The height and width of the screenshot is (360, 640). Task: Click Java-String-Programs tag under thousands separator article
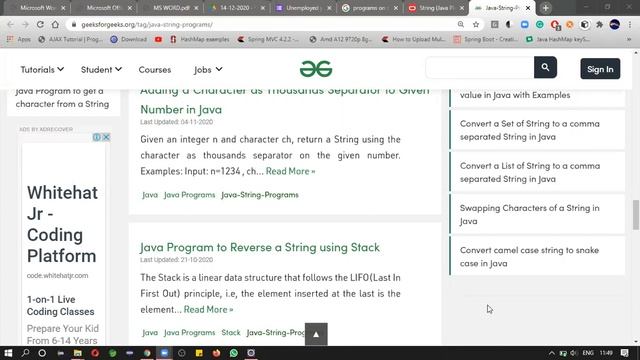260,195
